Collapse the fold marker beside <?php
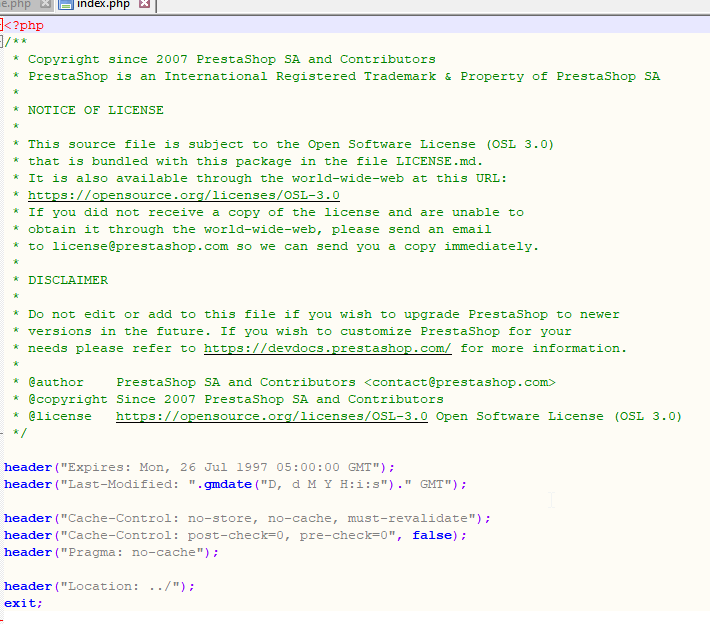Viewport: 710px width, 624px height. tap(1, 25)
